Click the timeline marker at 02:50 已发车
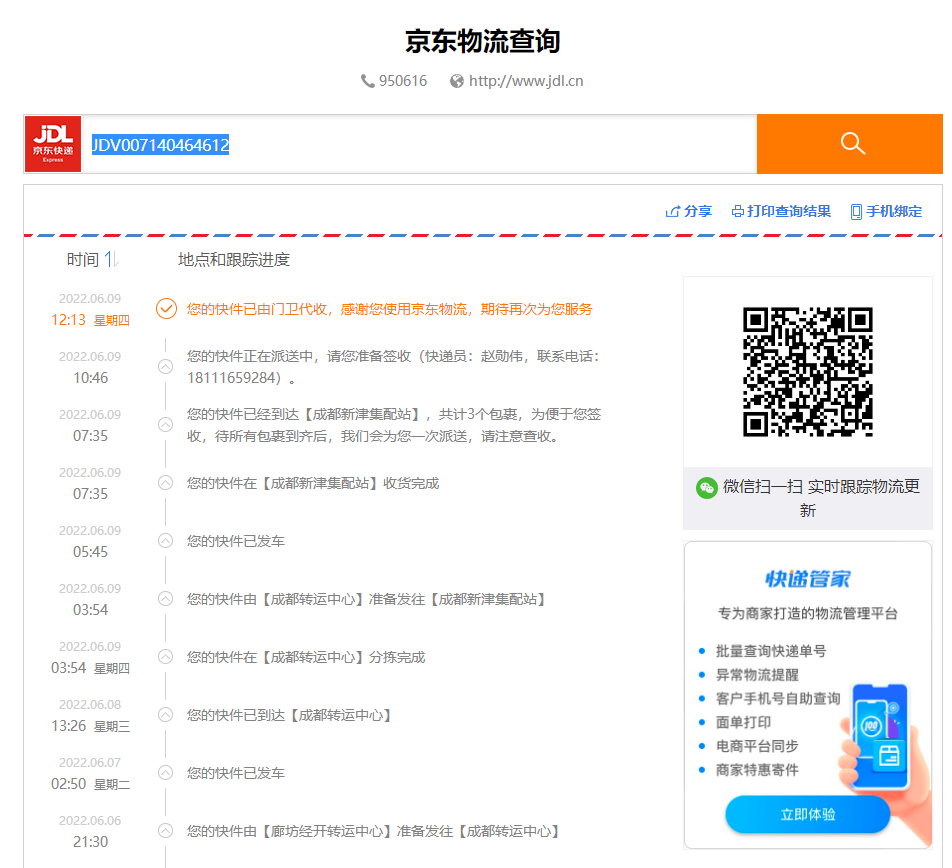This screenshot has width=952, height=868. pyautogui.click(x=165, y=773)
